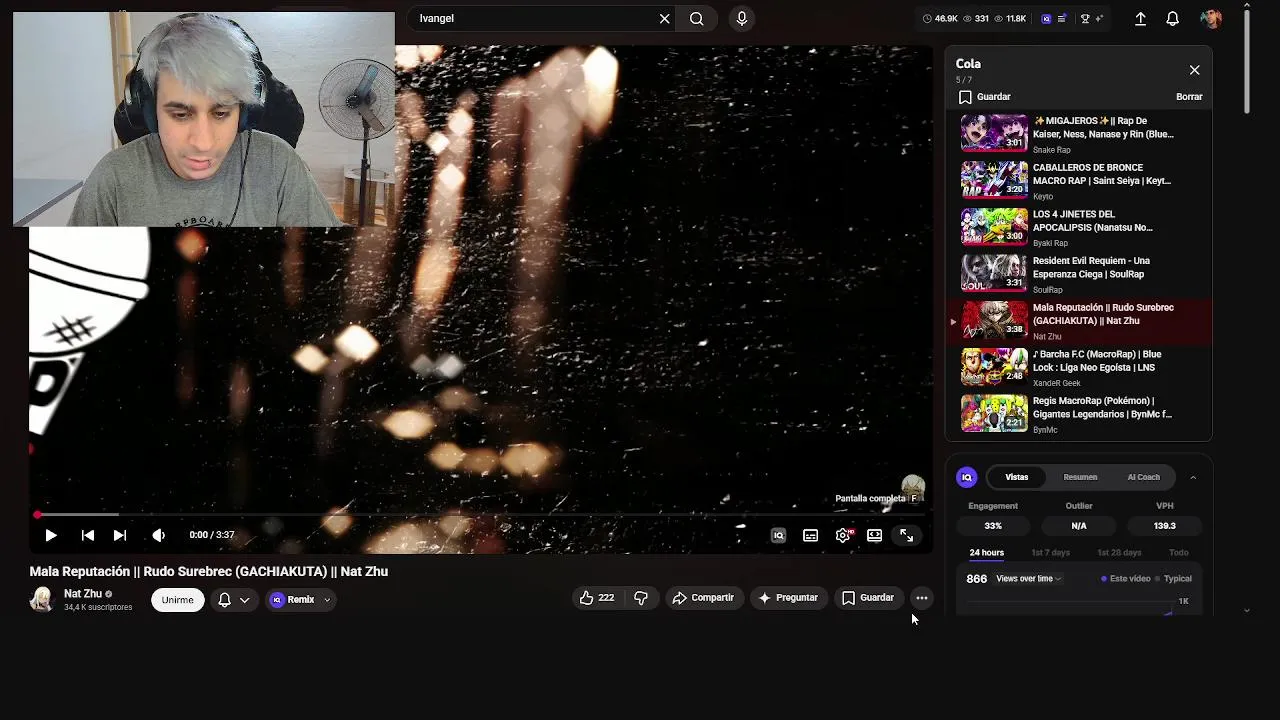Expand the arrow next to Remix
Screen dimensions: 1280x720
tap(327, 600)
